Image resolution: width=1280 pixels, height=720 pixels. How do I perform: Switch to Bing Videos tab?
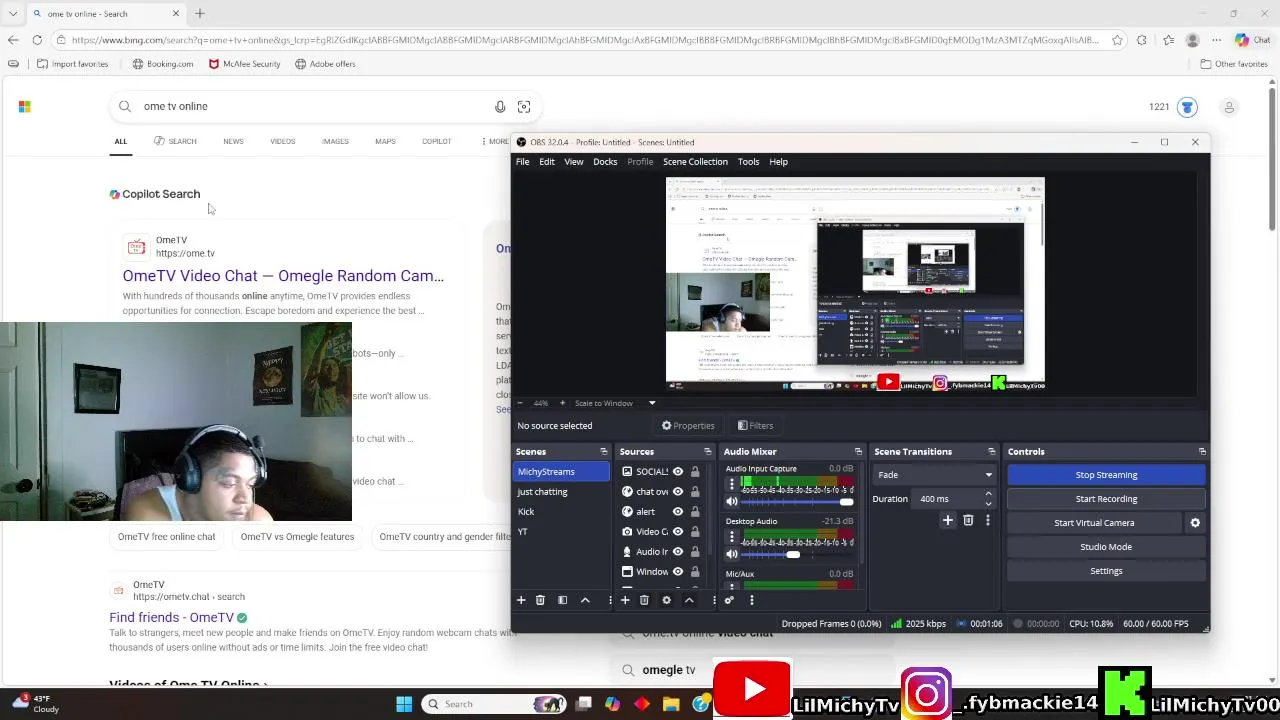click(x=283, y=141)
